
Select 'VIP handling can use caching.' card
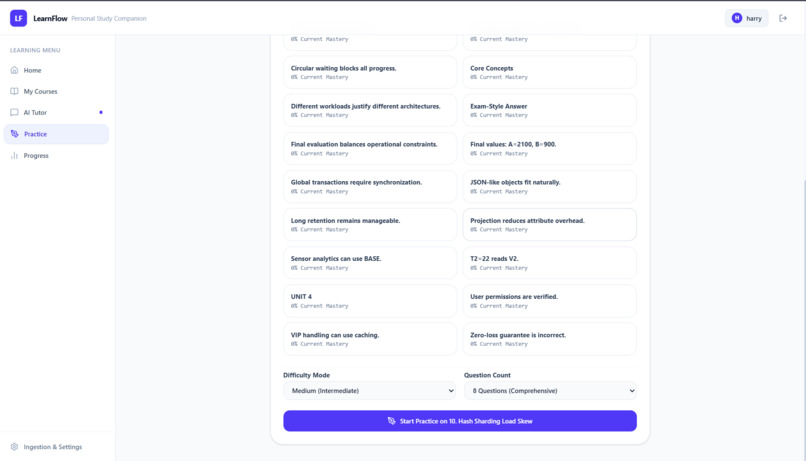pos(370,339)
